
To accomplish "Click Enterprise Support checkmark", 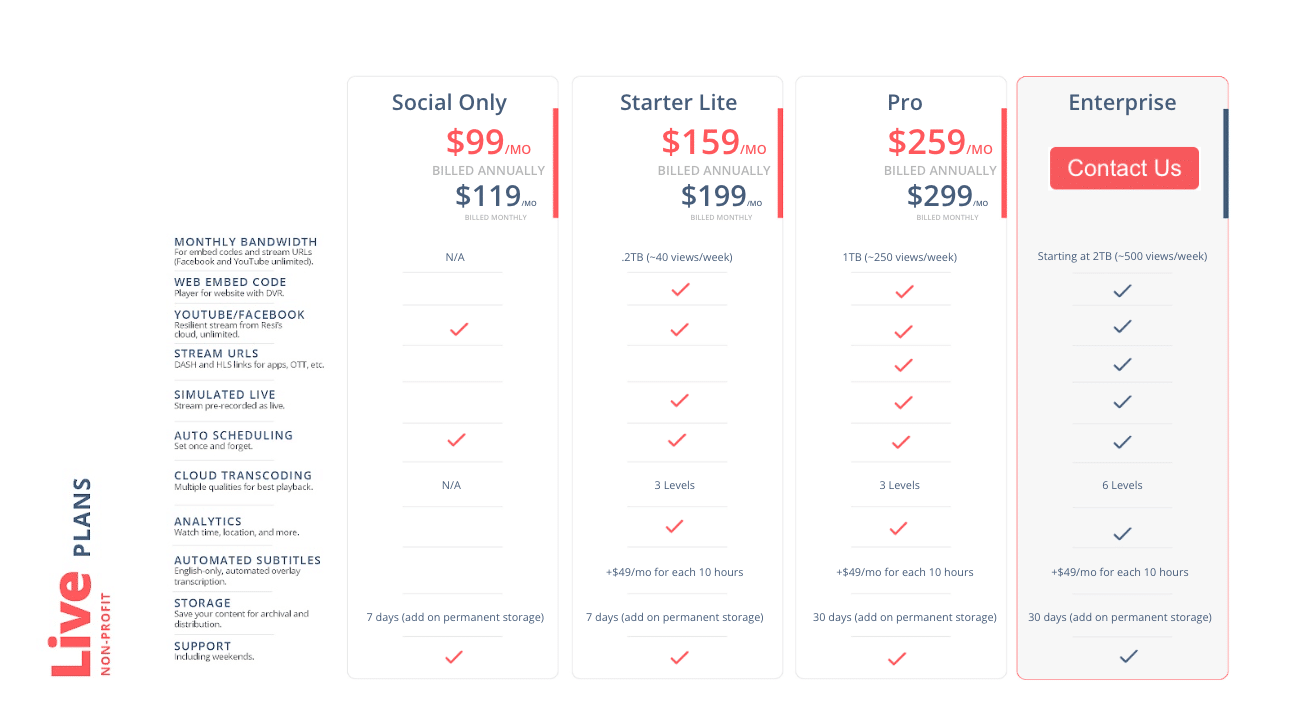I will [x=1129, y=656].
